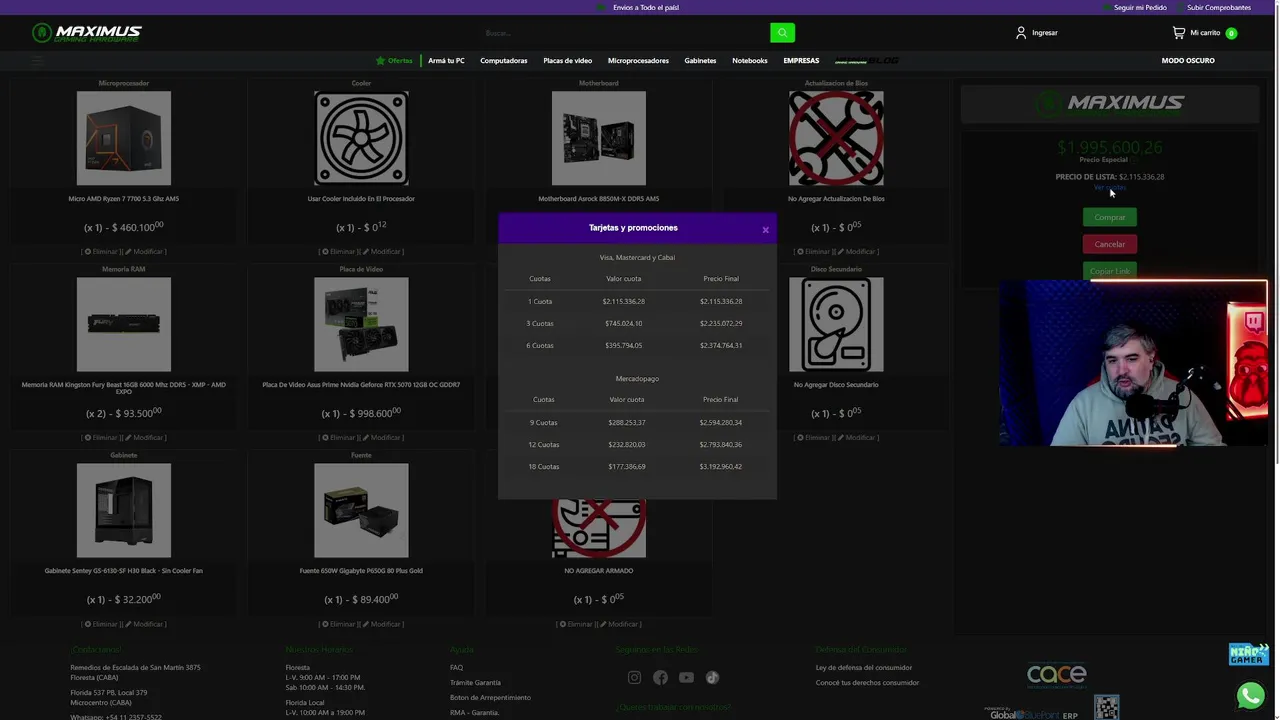Screen dimensions: 1280x720
Task: Click Subir Comprobantes link
Action: click(1219, 7)
